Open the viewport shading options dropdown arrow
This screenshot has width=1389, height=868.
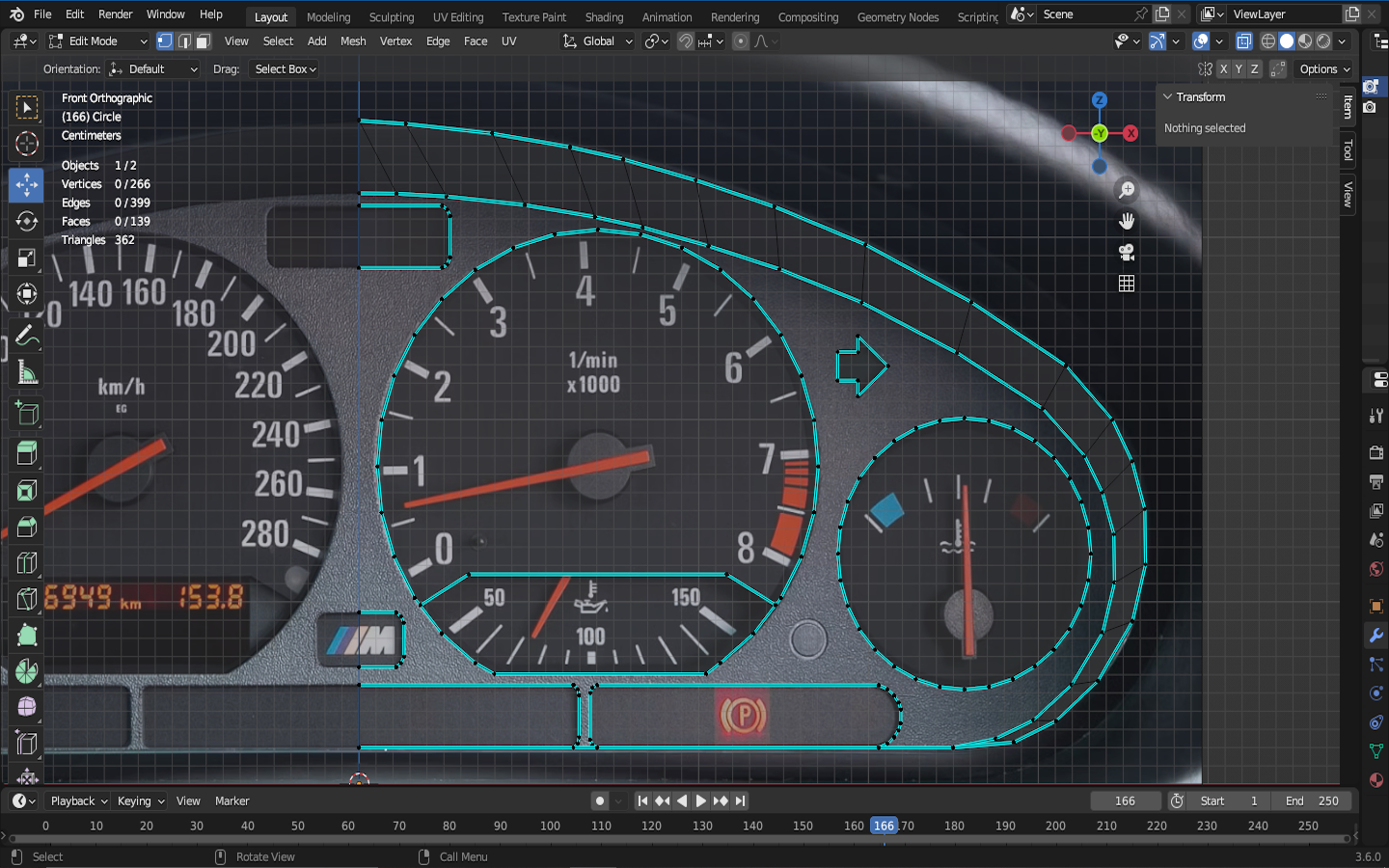(x=1342, y=41)
